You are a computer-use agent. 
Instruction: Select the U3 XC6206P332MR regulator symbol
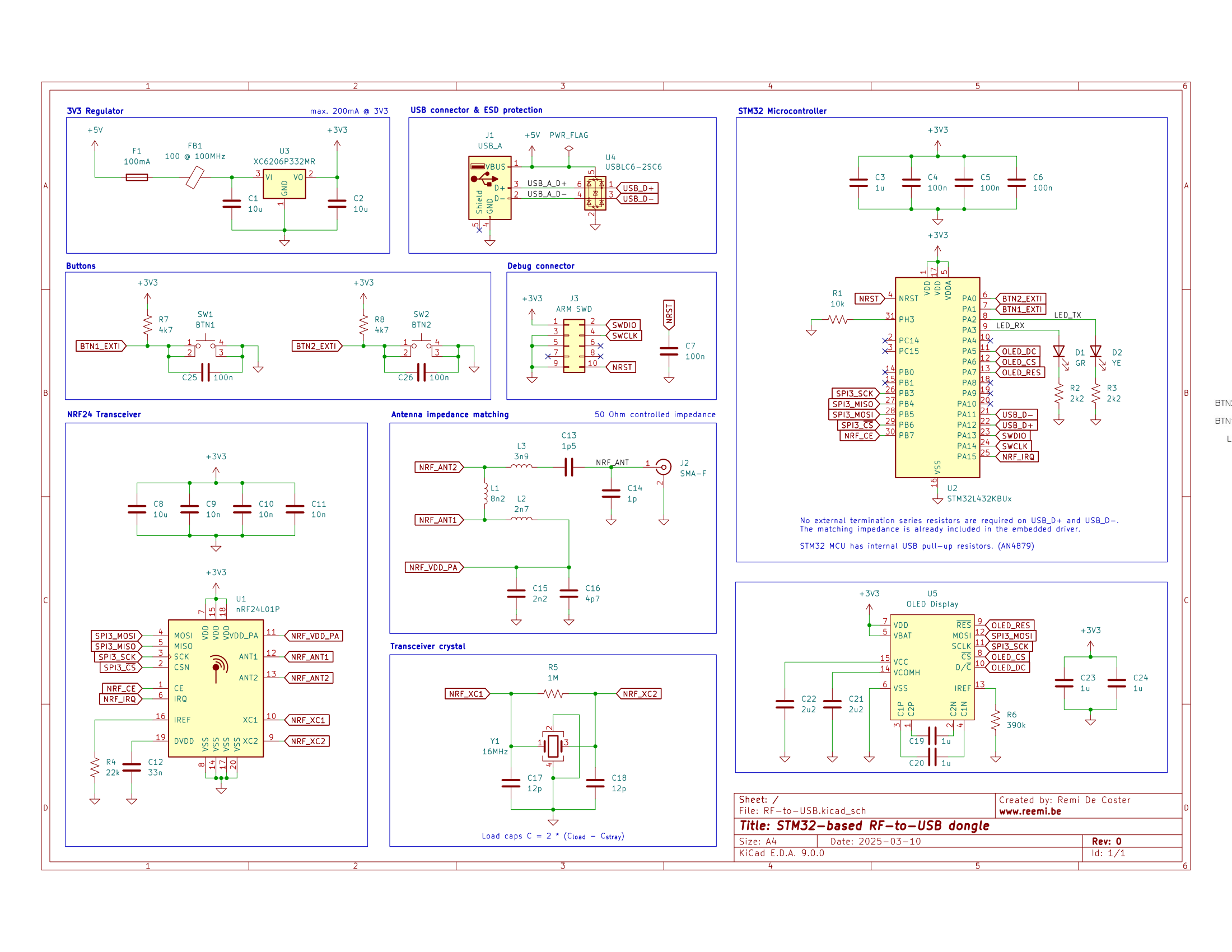click(x=284, y=184)
